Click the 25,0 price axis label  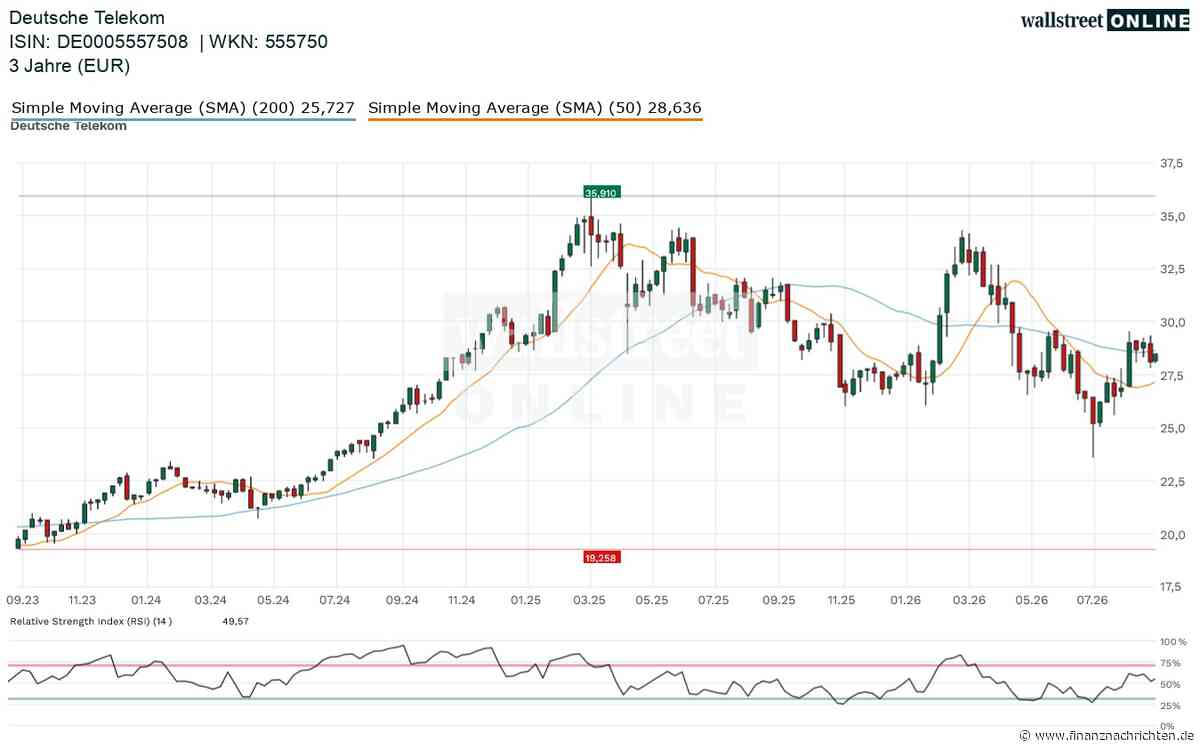pos(1171,428)
